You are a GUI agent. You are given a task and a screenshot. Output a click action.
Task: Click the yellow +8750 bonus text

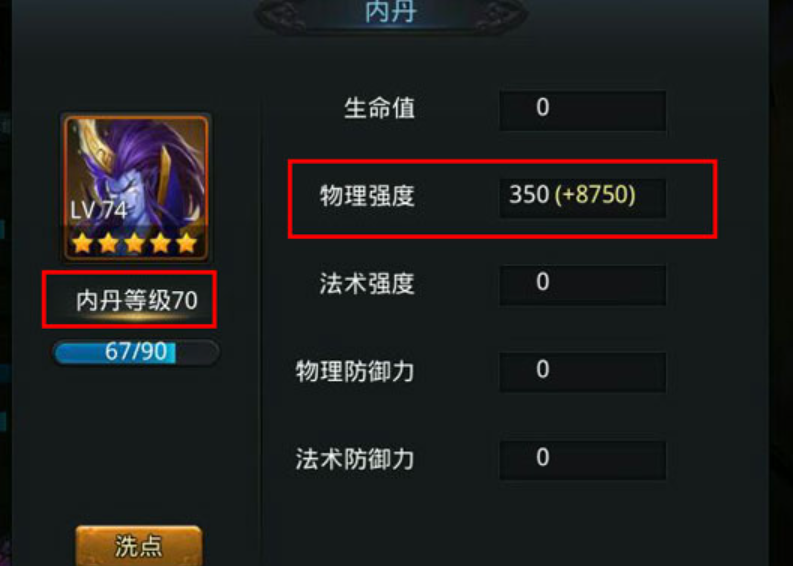tap(595, 195)
